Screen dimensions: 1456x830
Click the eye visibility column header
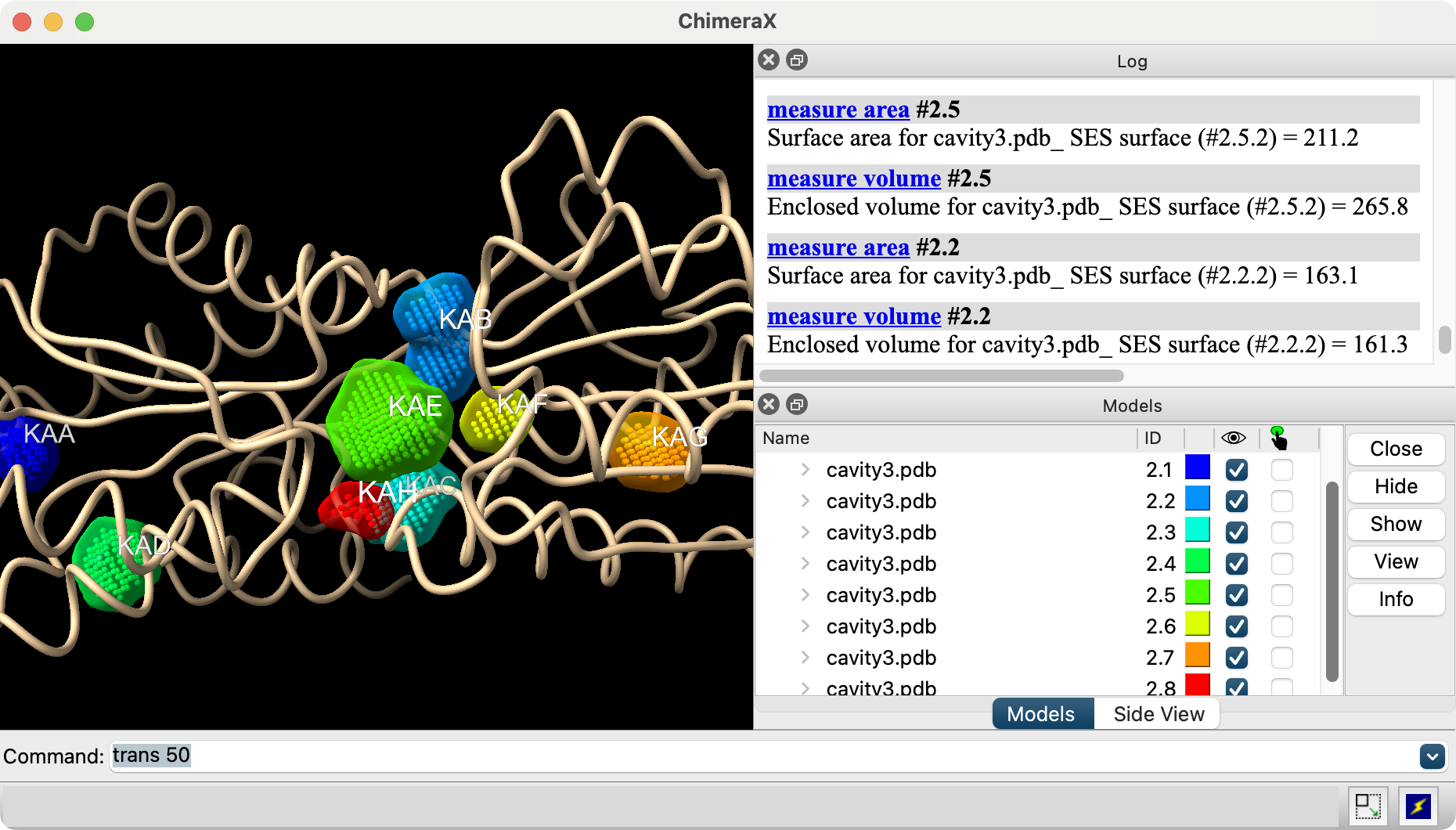[1234, 438]
